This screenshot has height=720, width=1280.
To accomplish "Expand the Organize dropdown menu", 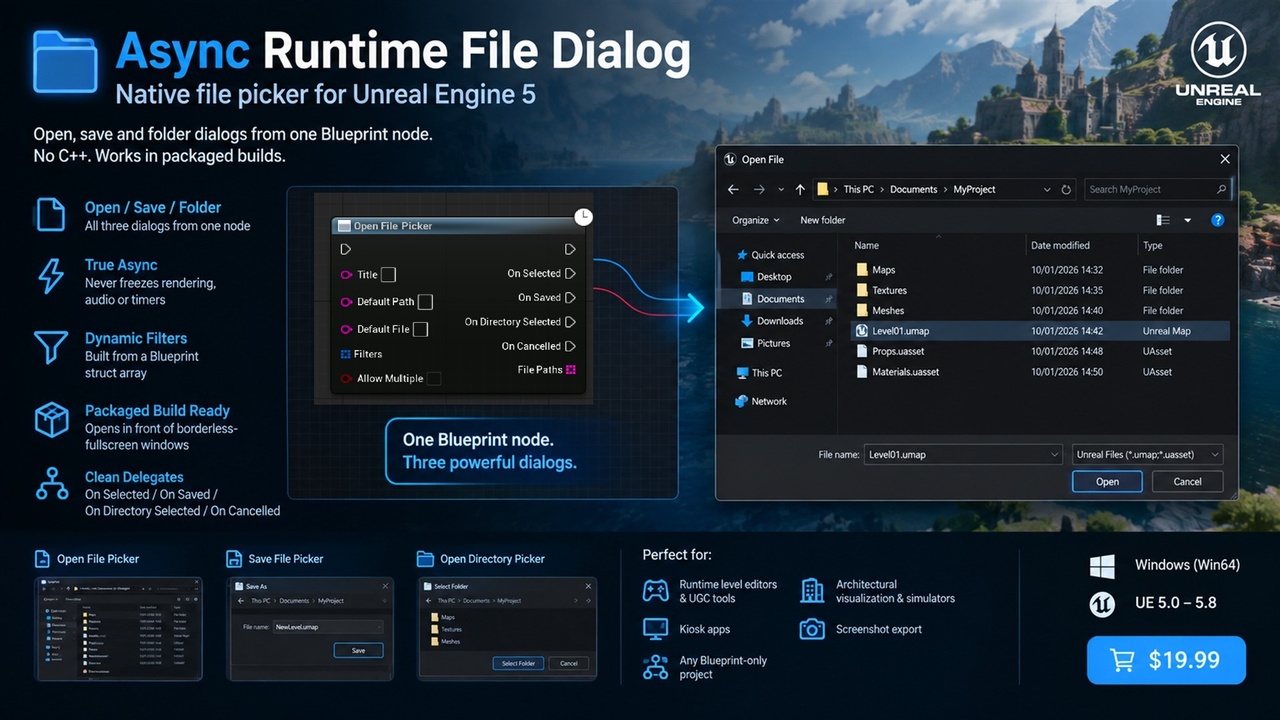I will coord(756,220).
